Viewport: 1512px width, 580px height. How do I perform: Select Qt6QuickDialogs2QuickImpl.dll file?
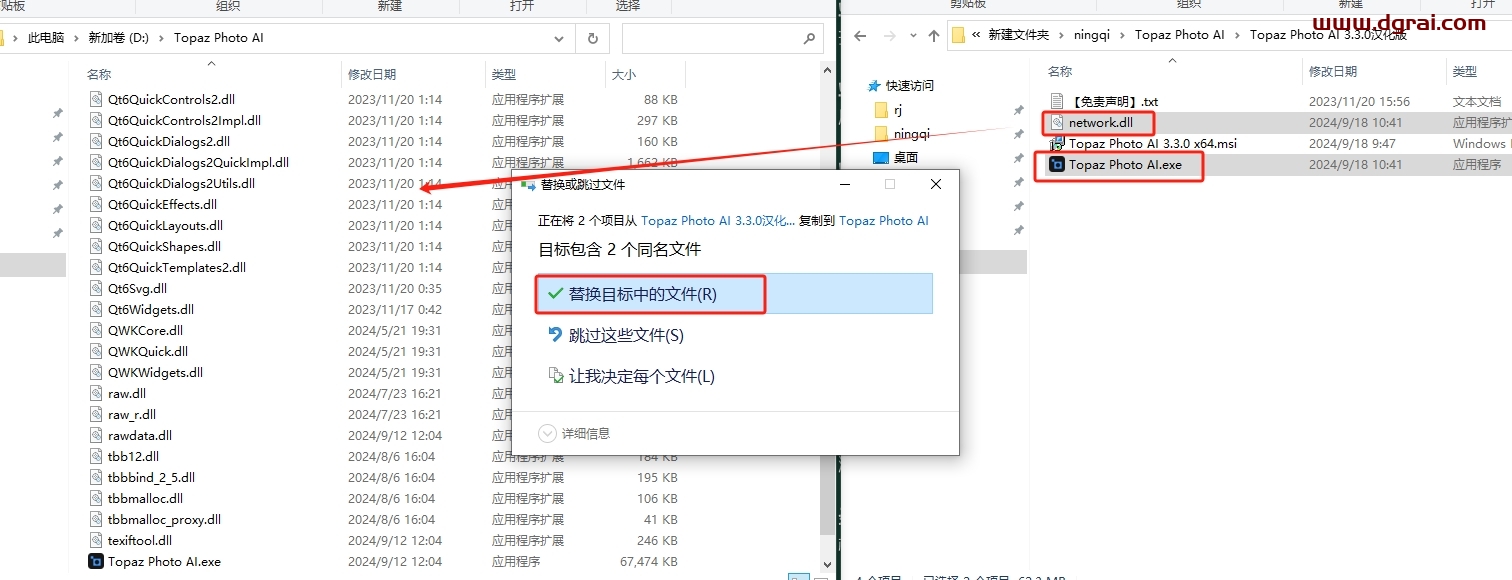[x=198, y=162]
